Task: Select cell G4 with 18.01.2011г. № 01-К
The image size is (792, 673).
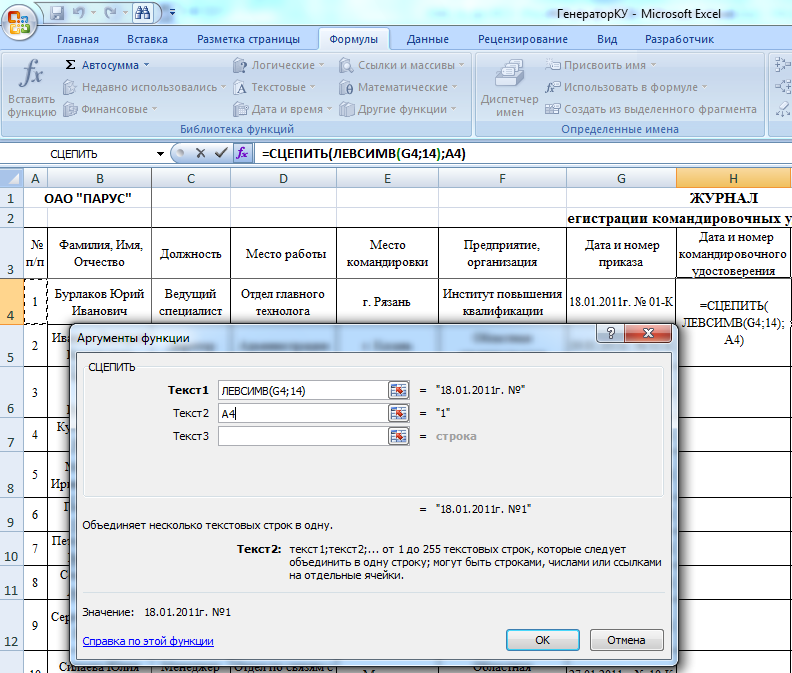Action: (x=621, y=302)
